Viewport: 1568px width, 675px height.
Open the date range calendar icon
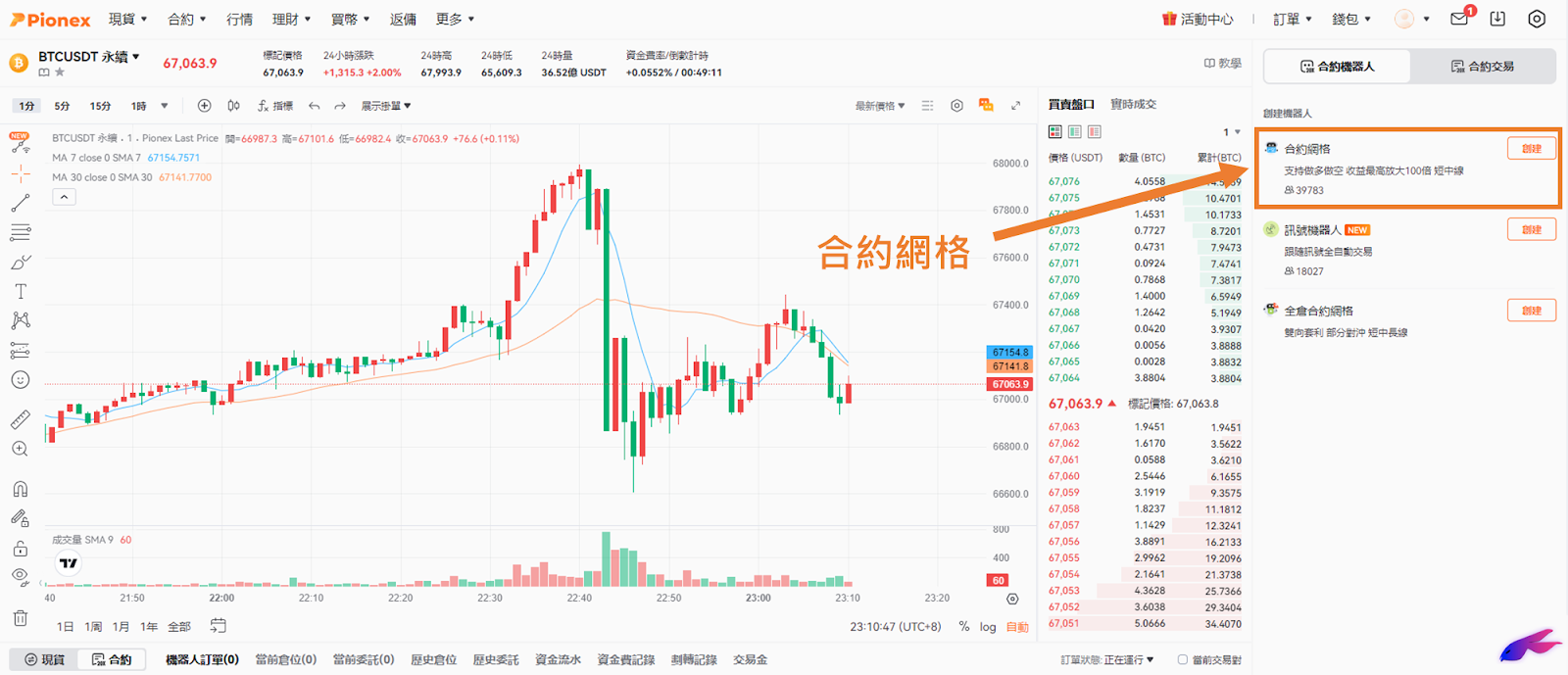coord(218,625)
